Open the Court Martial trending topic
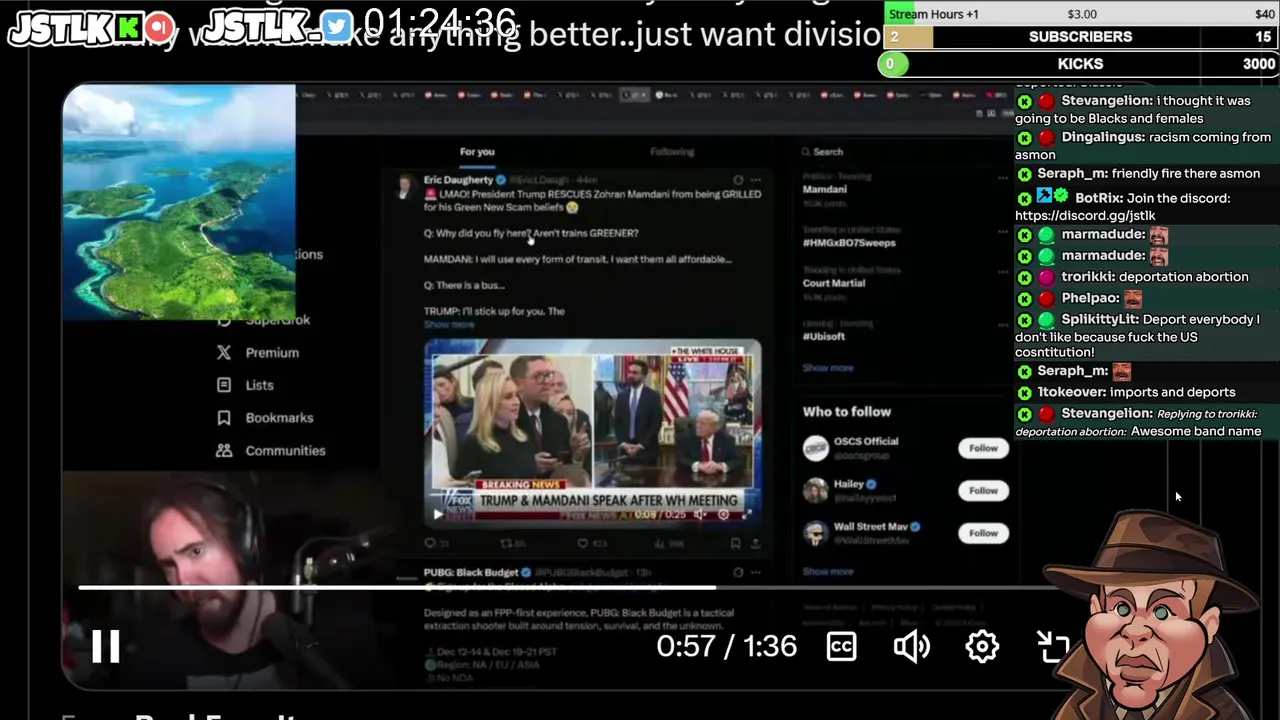The width and height of the screenshot is (1280, 720). pyautogui.click(x=834, y=283)
